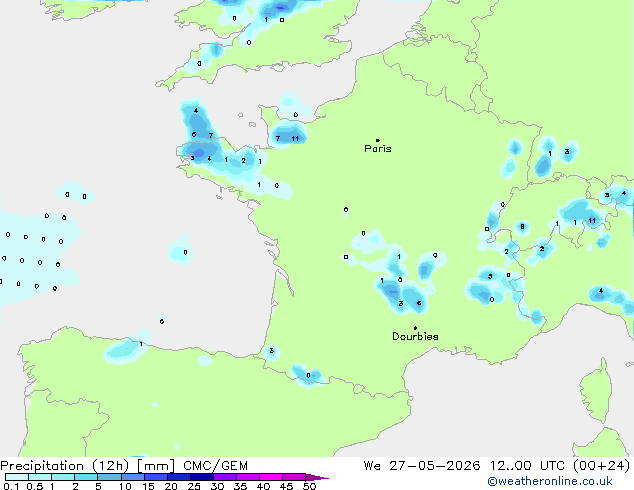634x490 pixels.
Task: Click the weatheronline.co.uk copyright link
Action: click(550, 481)
